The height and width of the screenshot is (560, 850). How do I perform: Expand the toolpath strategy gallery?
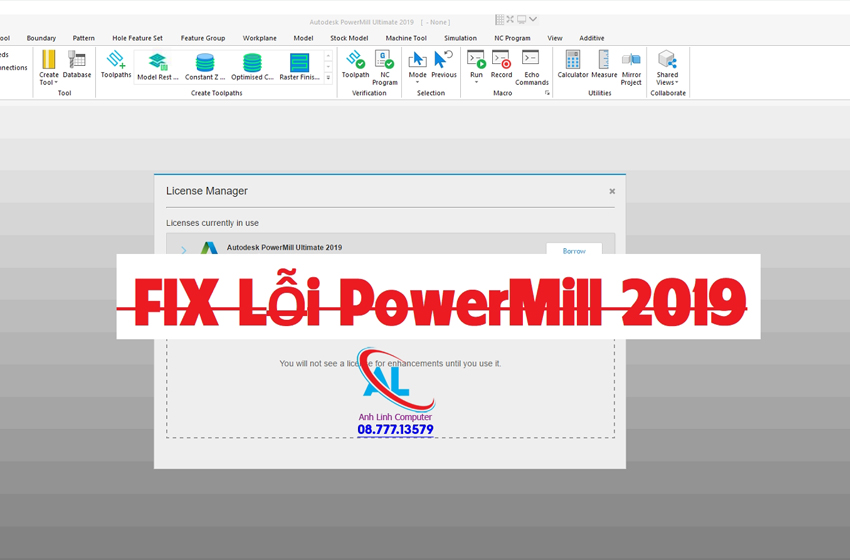click(x=328, y=78)
